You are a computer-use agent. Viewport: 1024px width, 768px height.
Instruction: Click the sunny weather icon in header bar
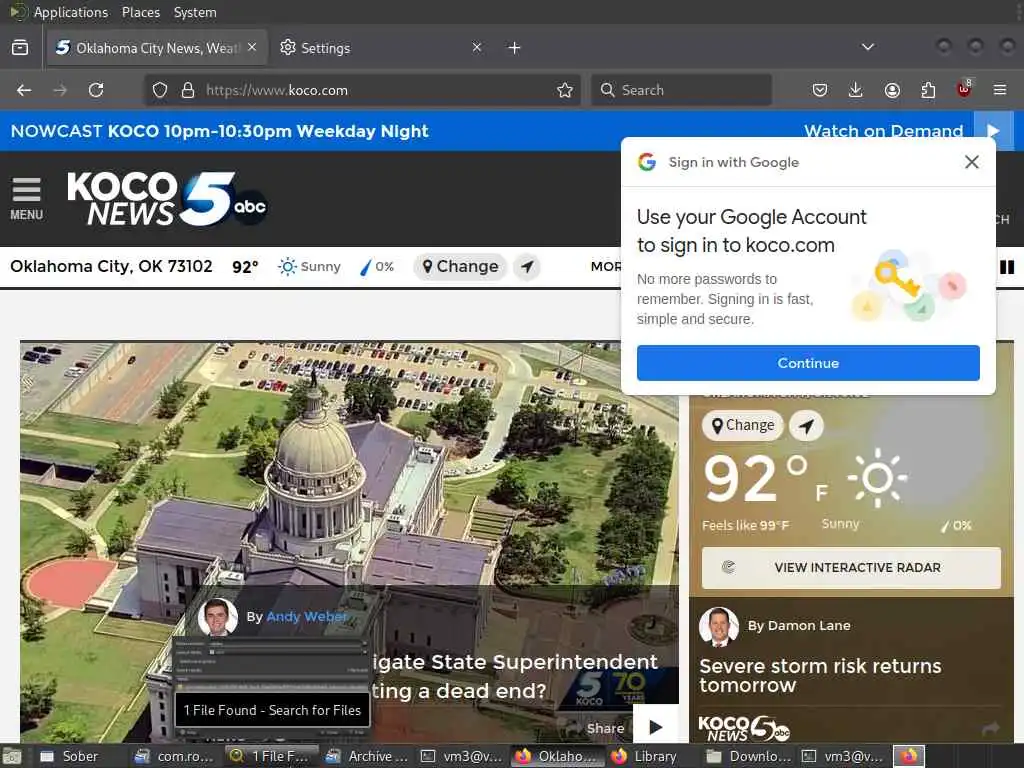[287, 266]
